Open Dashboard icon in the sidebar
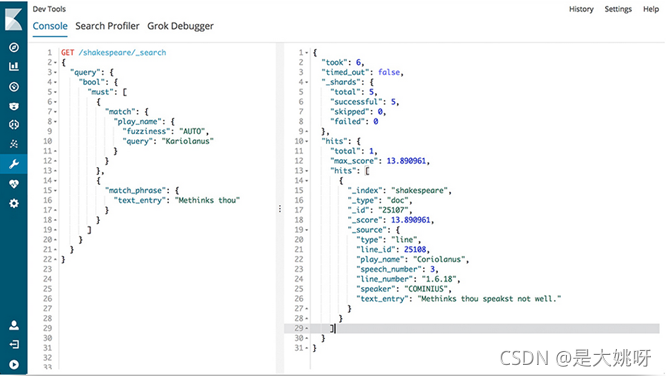This screenshot has width=666, height=376. coord(14,87)
